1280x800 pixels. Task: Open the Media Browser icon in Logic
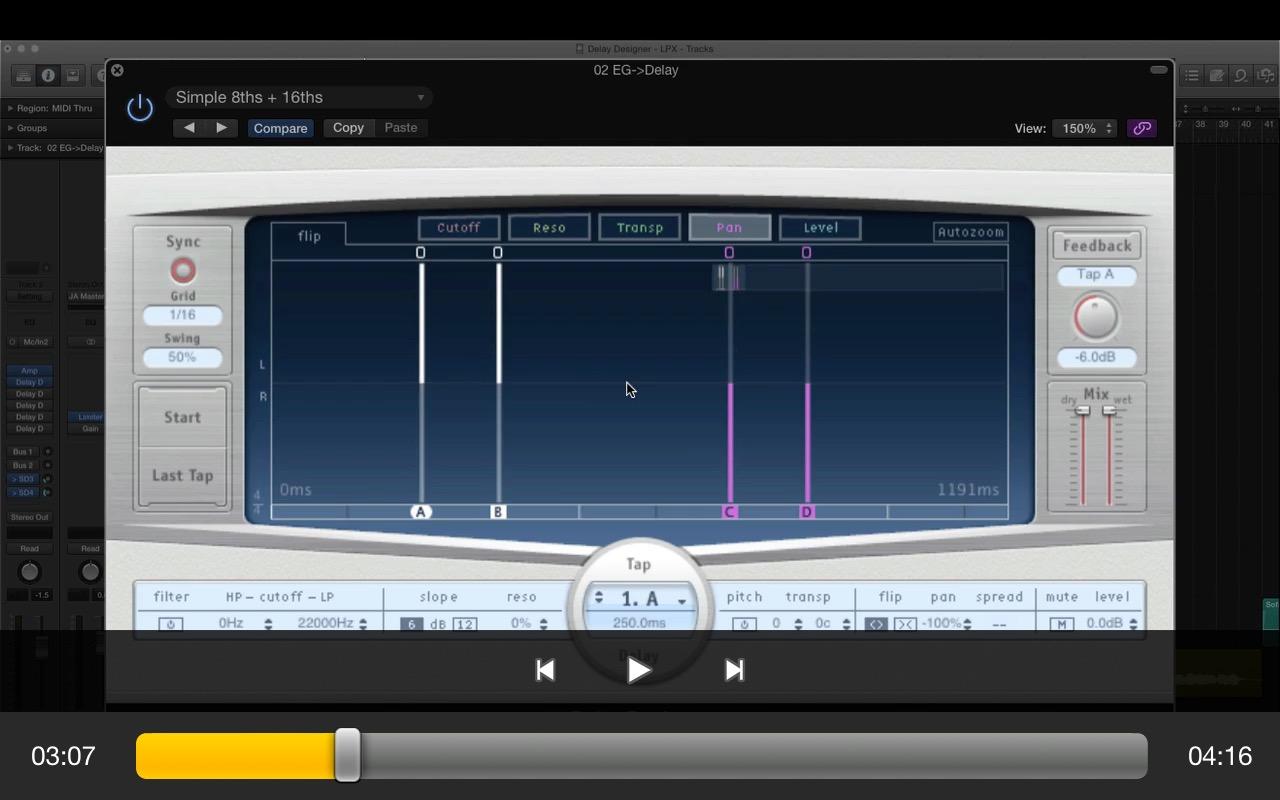click(1265, 75)
